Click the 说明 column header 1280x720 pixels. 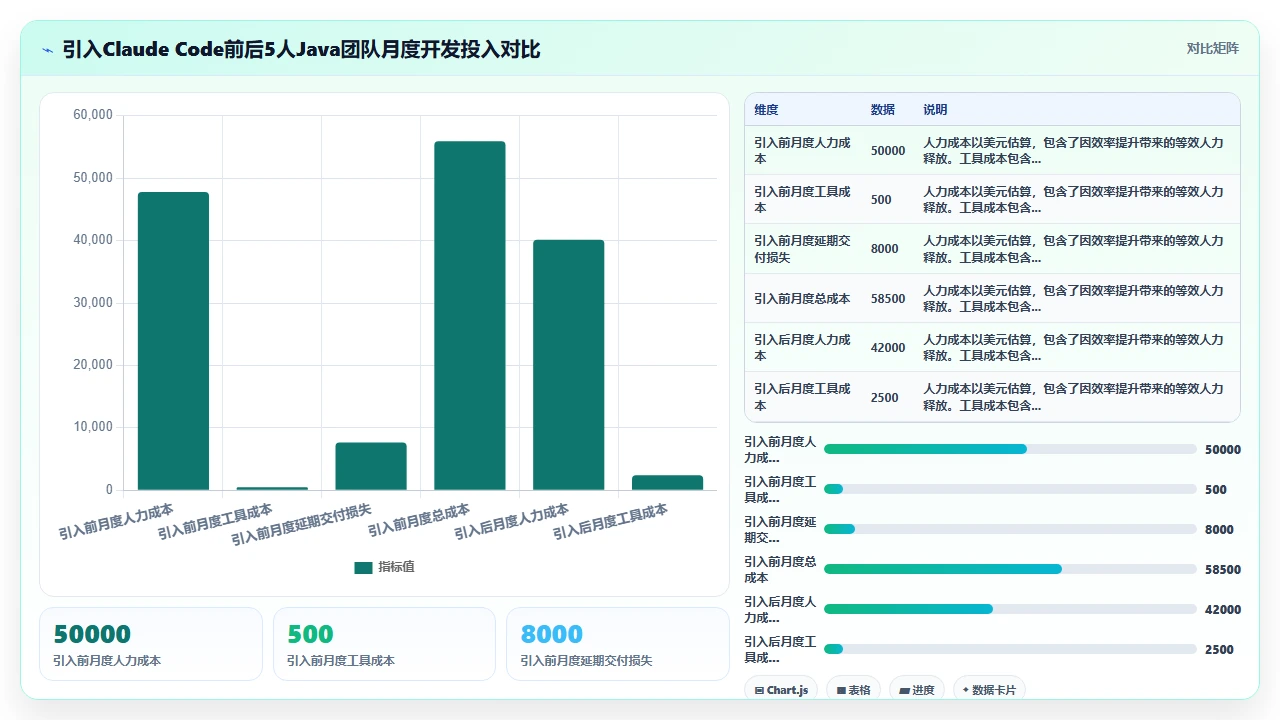pyautogui.click(x=935, y=110)
